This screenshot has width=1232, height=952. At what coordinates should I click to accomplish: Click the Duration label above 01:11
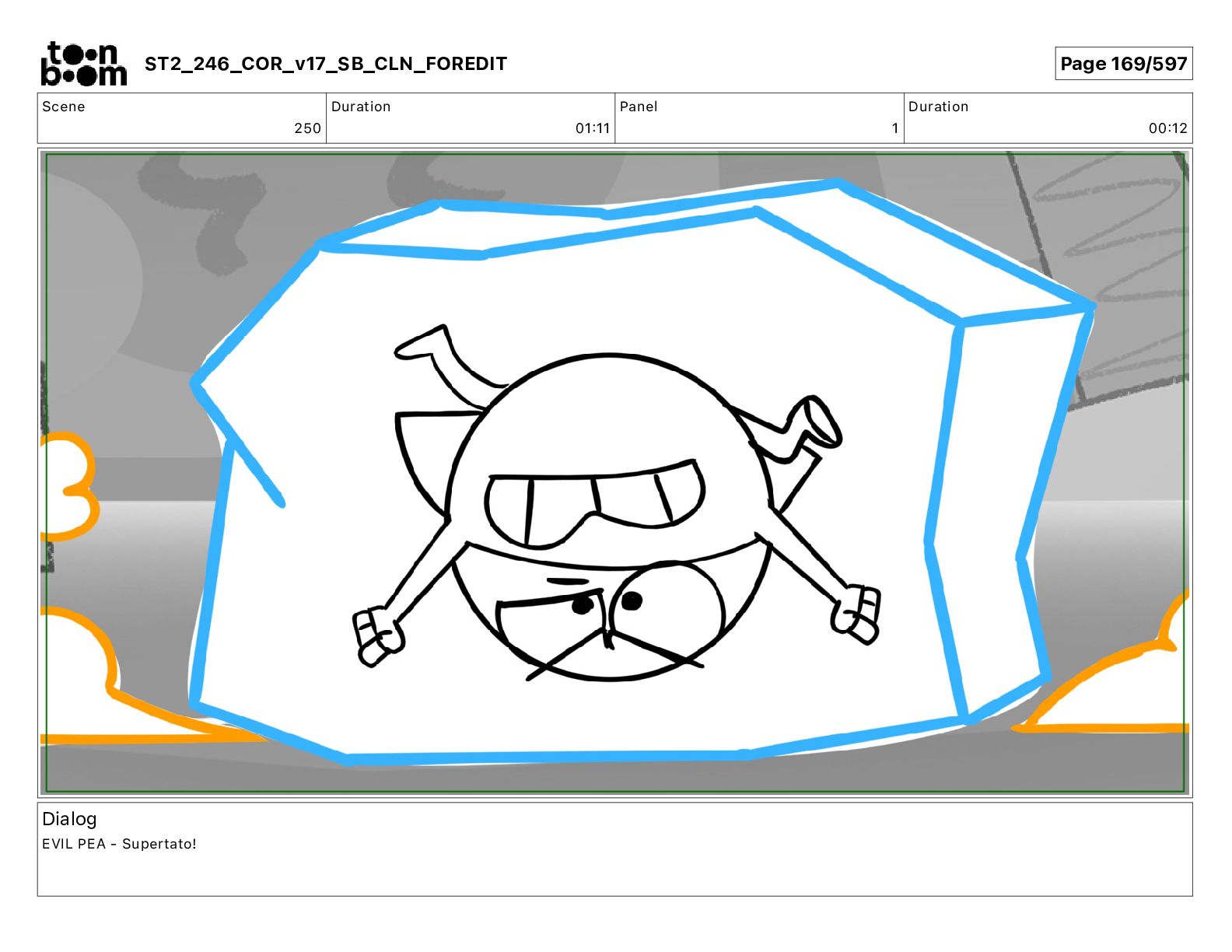[x=361, y=107]
